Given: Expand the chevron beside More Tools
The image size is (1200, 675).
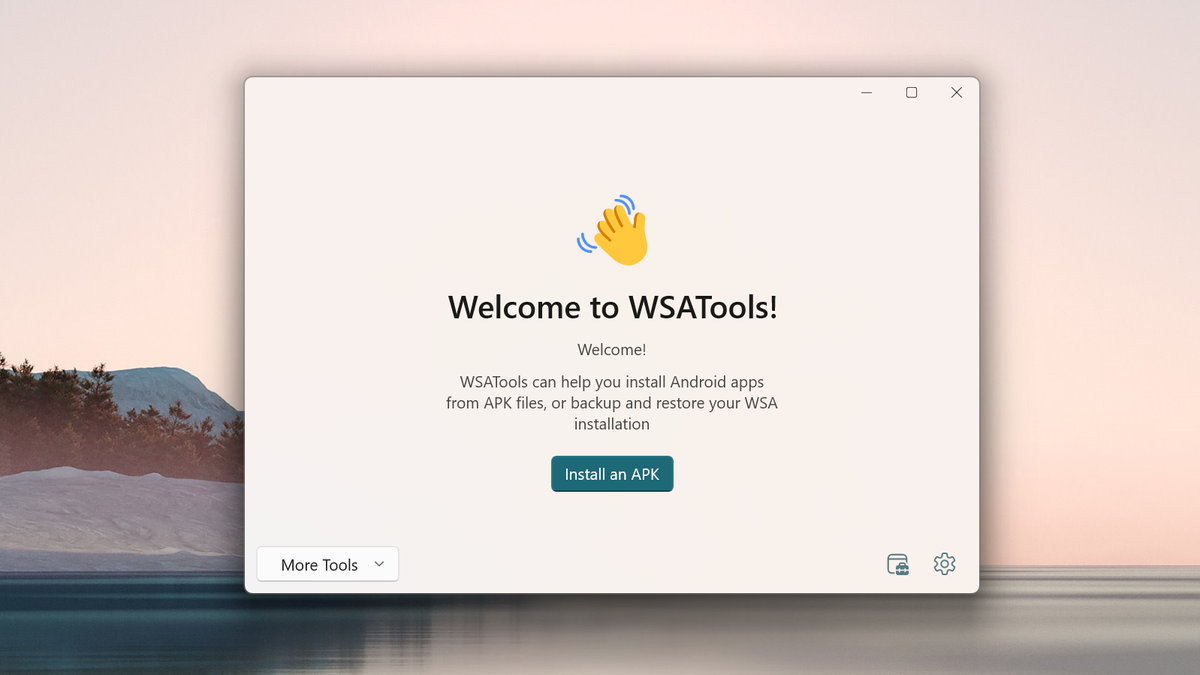Looking at the screenshot, I should pos(379,564).
